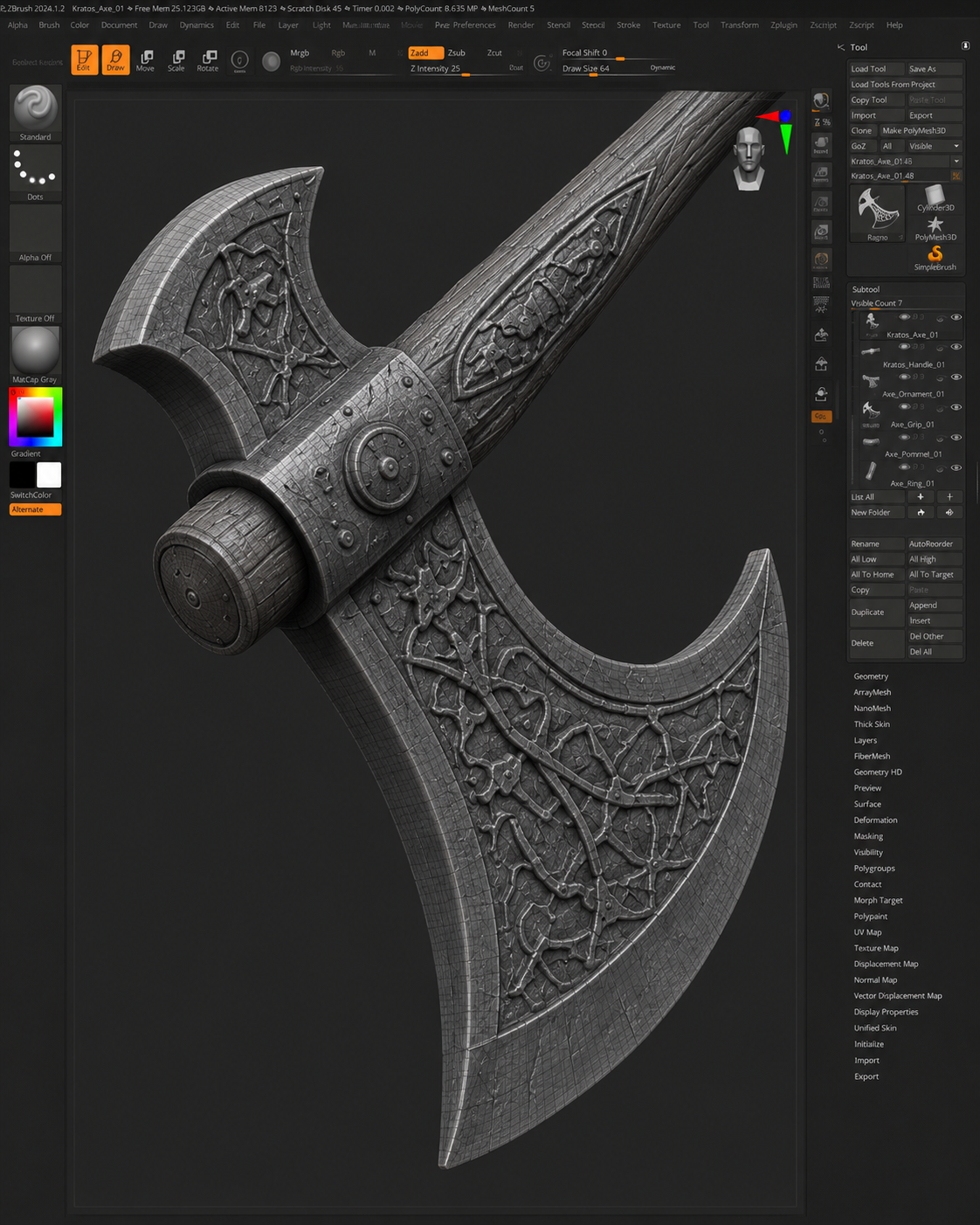Expand the Deformation section
This screenshot has height=1225, width=980.
tap(875, 820)
